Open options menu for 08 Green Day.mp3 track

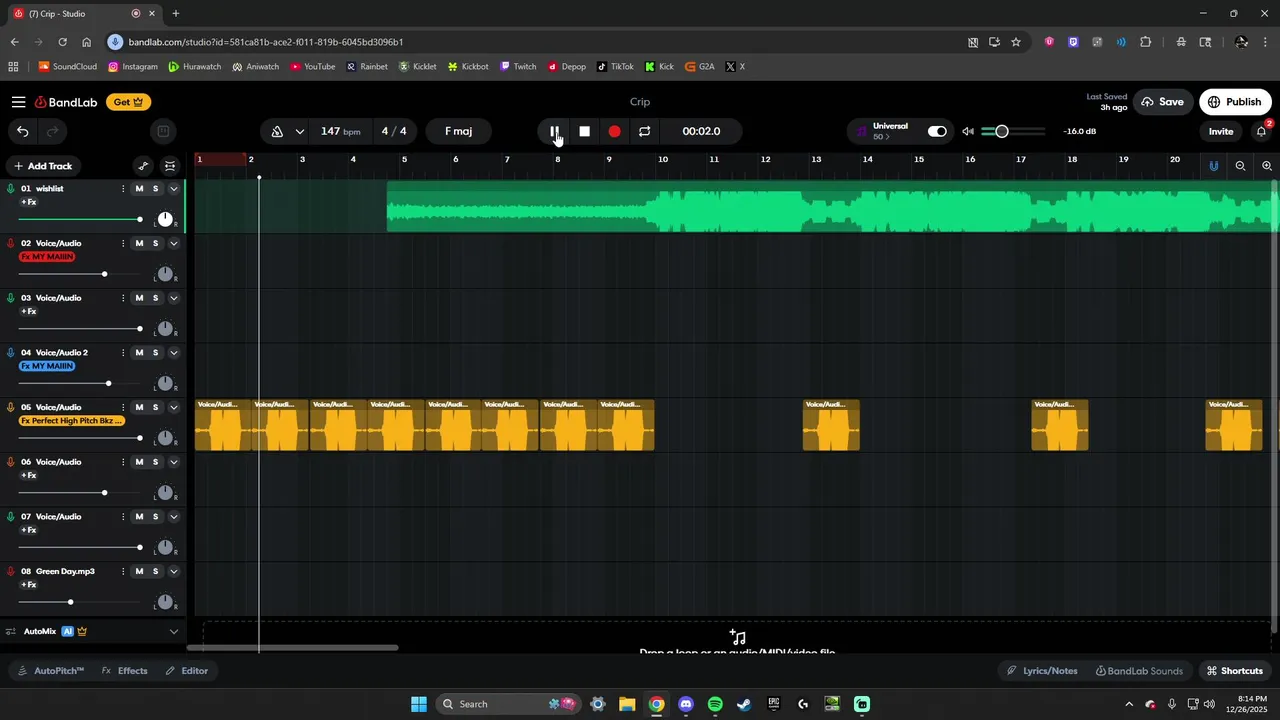[123, 571]
